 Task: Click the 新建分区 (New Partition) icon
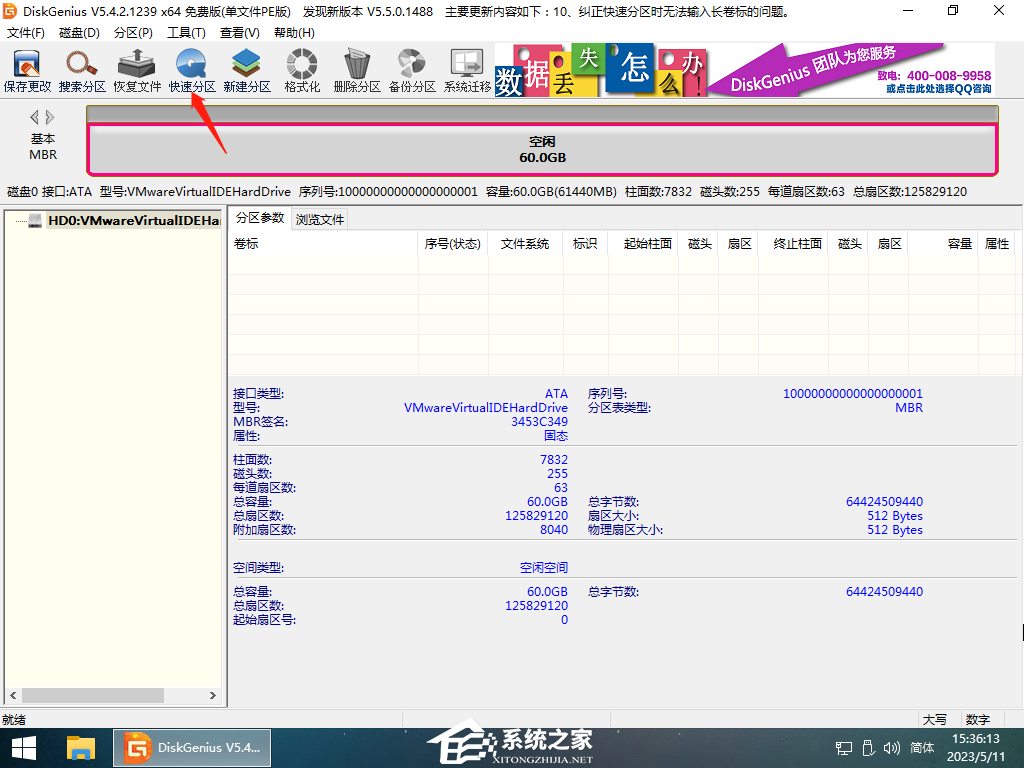(x=247, y=70)
